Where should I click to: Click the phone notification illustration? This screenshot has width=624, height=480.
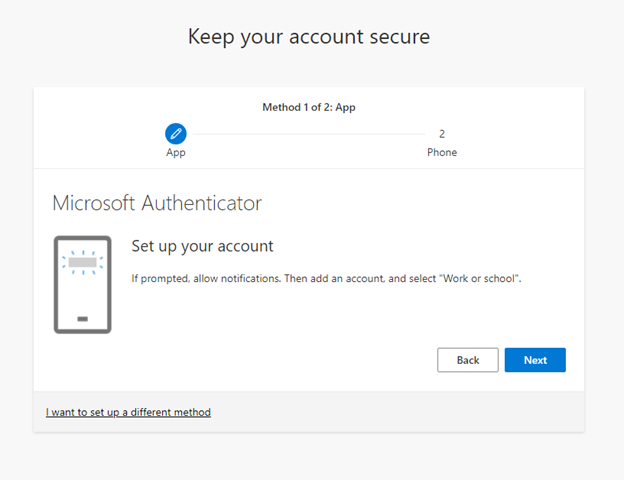(82, 285)
